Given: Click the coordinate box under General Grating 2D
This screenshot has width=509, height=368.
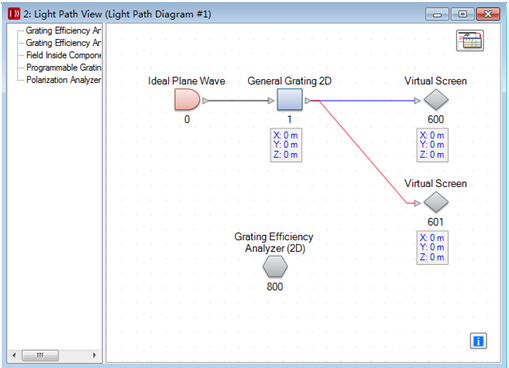Looking at the screenshot, I should coord(286,145).
